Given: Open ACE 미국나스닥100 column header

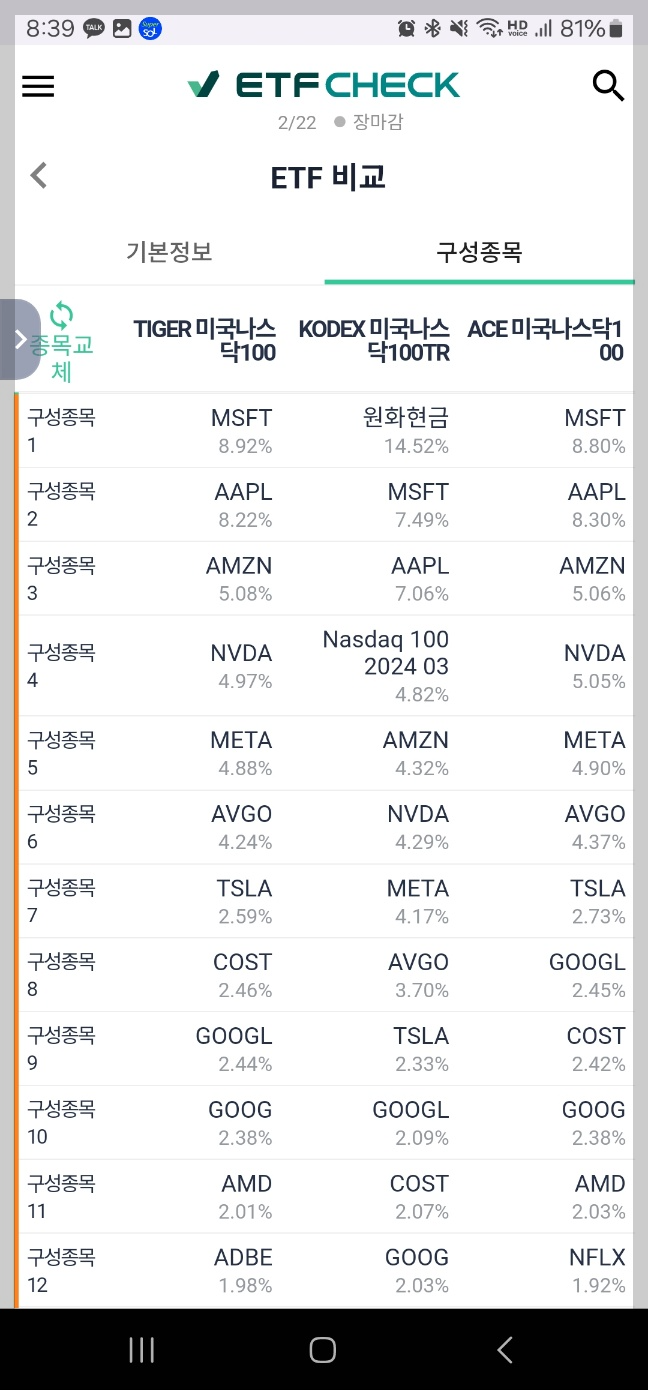Looking at the screenshot, I should [546, 340].
